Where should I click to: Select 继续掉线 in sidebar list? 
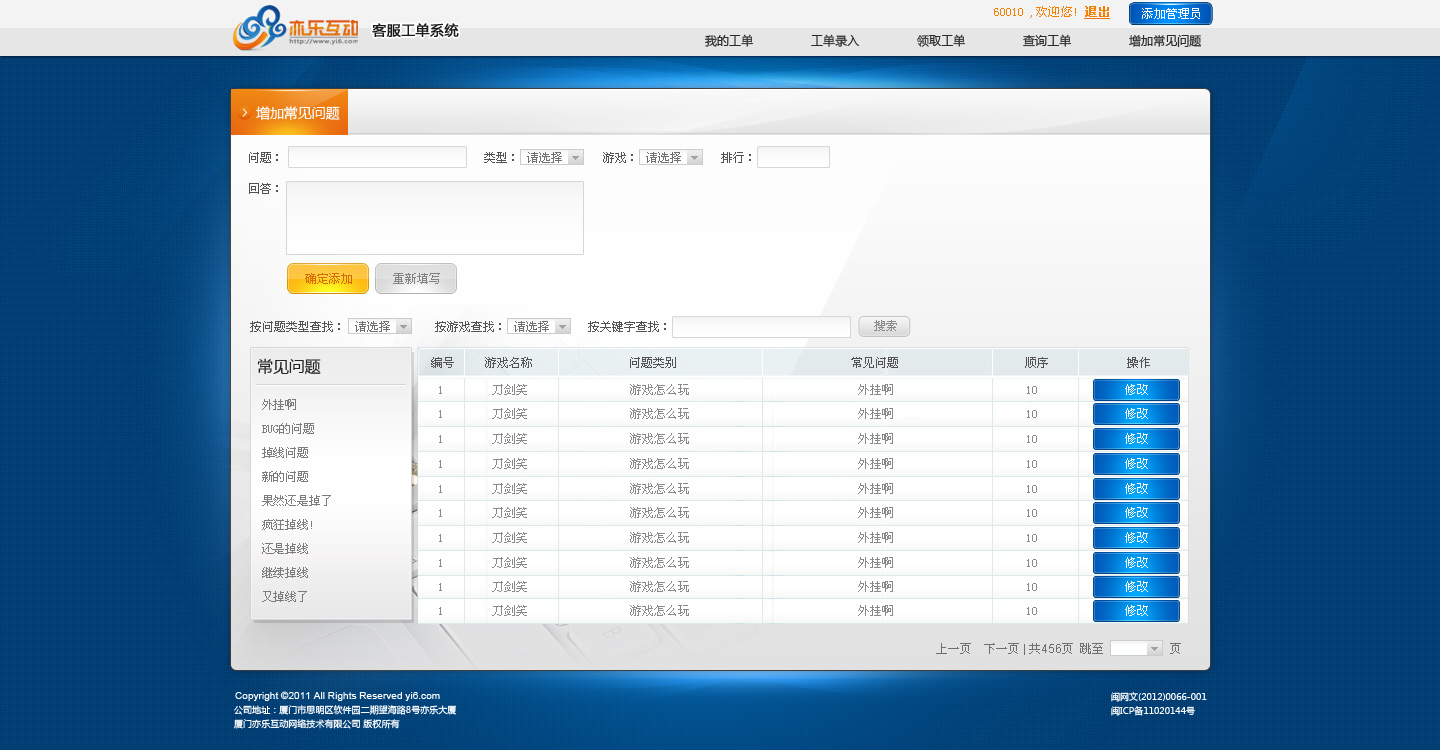coord(285,573)
